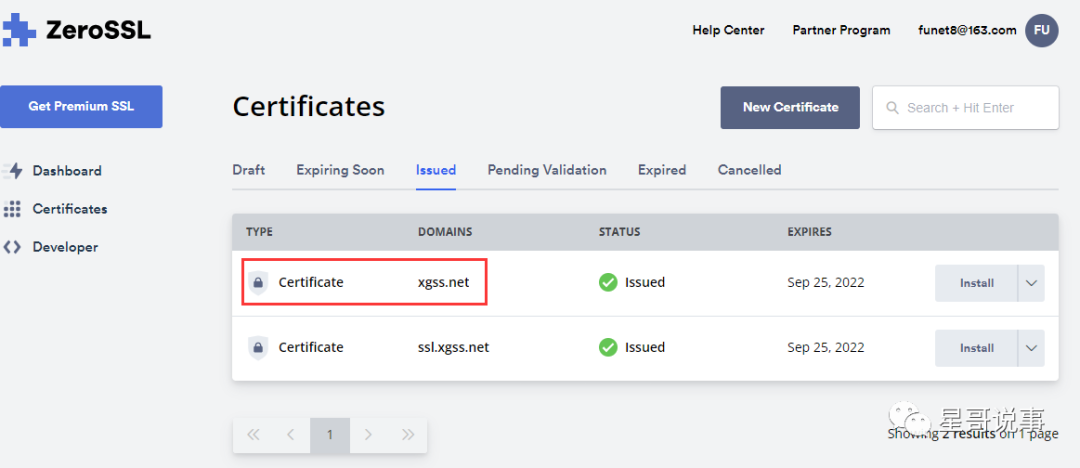Click the STATUS column header
The height and width of the screenshot is (468, 1080).
click(619, 232)
